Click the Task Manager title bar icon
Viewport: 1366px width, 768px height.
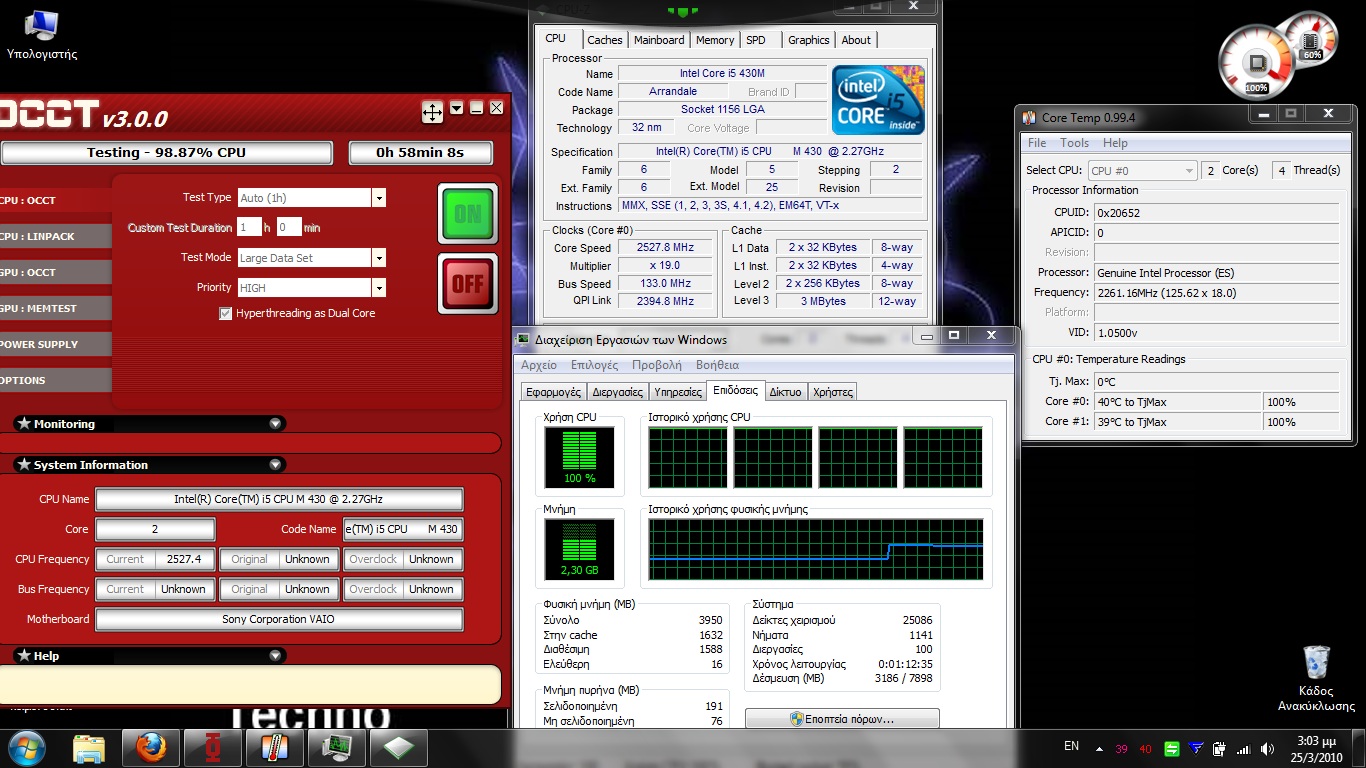[523, 340]
